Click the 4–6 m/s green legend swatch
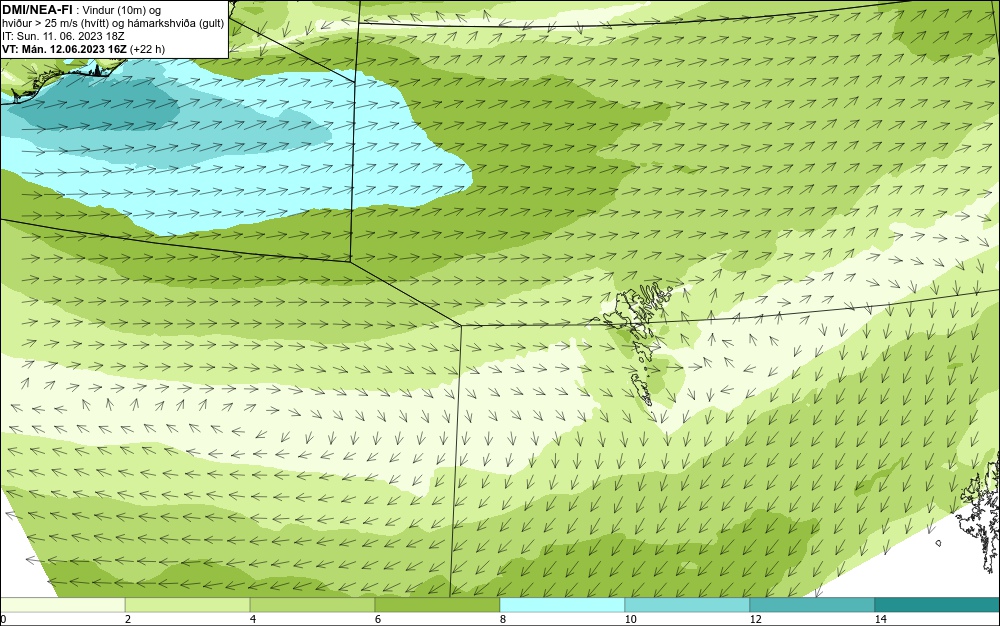This screenshot has height=626, width=1000. tap(312, 605)
